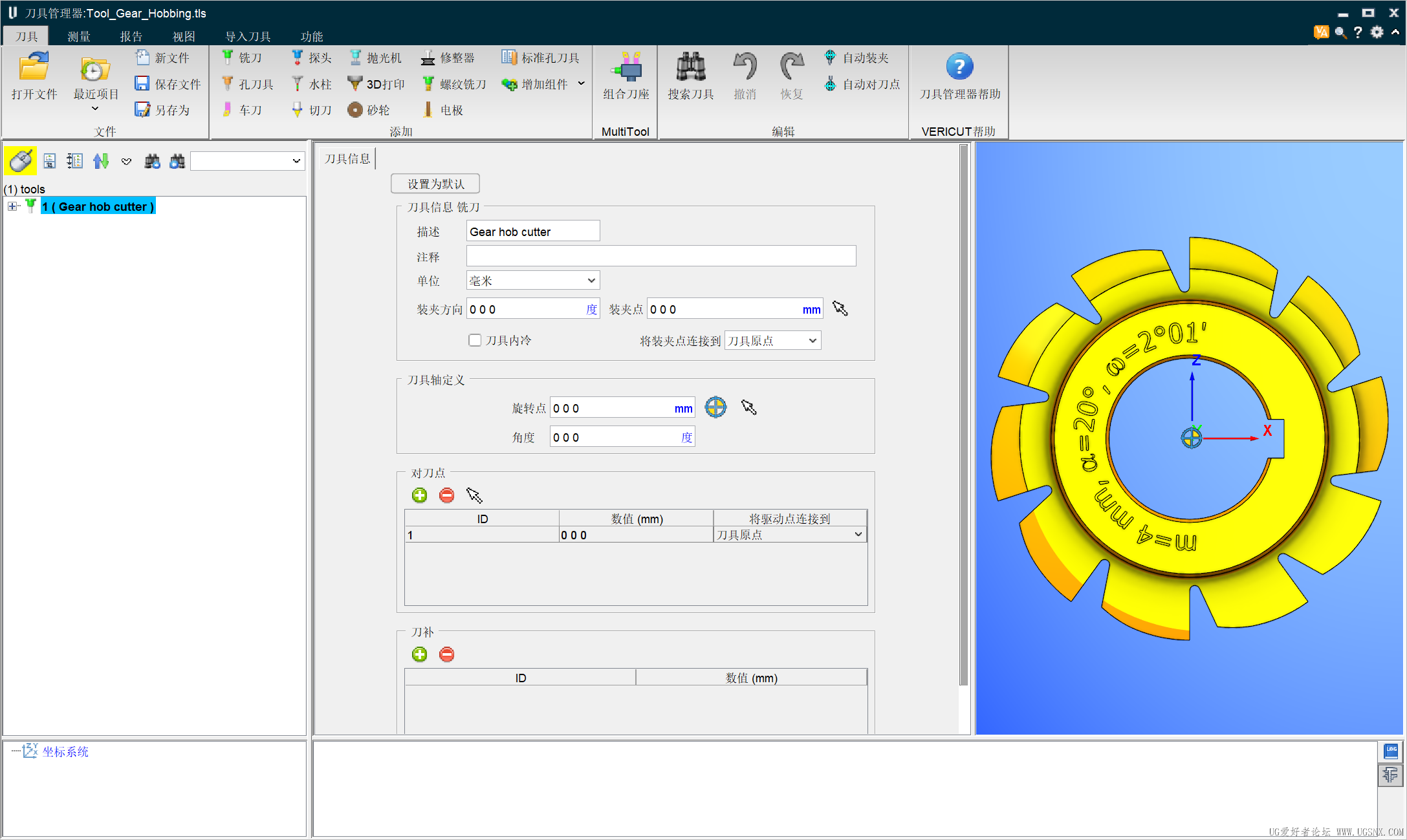The width and height of the screenshot is (1407, 840).
Task: Open 标准孔刀具 standard hole tools
Action: [x=540, y=58]
